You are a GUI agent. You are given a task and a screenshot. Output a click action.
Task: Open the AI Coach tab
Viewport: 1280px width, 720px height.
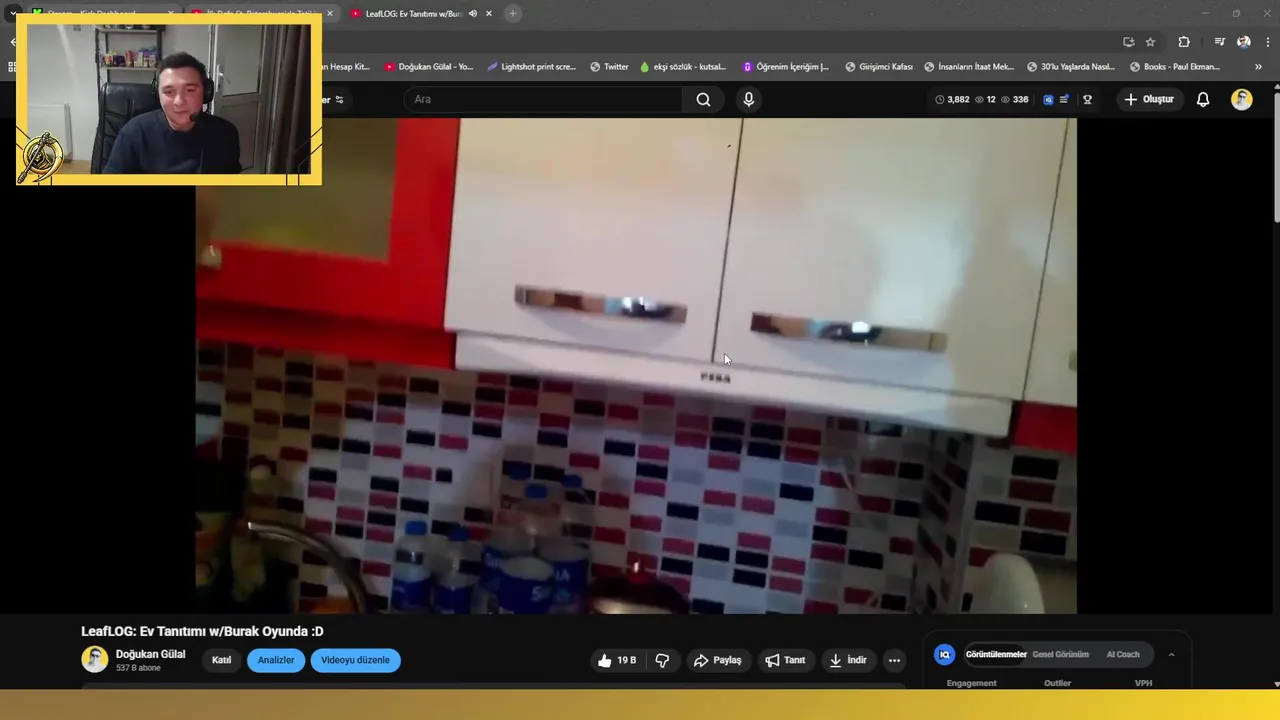tap(1123, 654)
